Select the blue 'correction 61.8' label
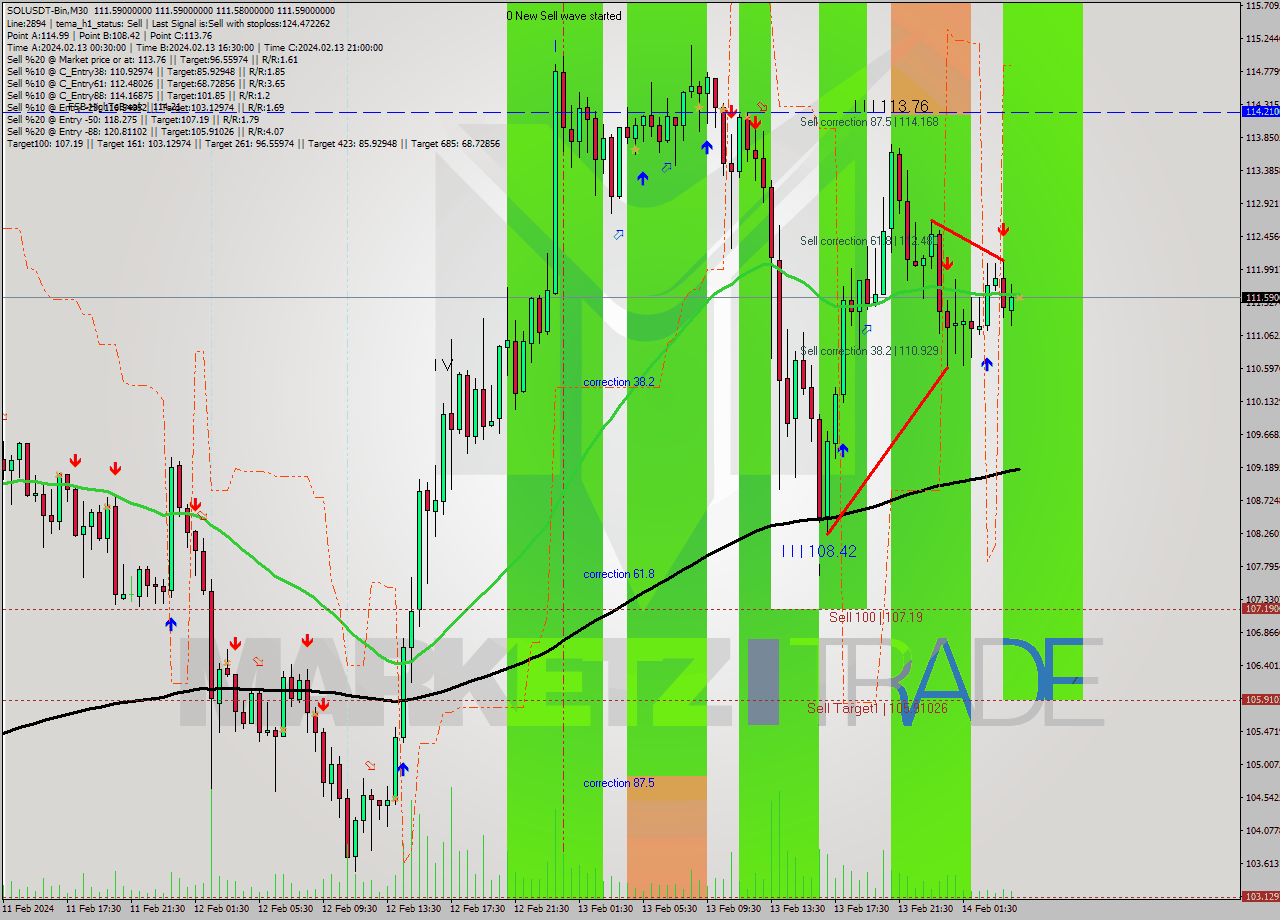Image resolution: width=1280 pixels, height=920 pixels. (x=619, y=574)
